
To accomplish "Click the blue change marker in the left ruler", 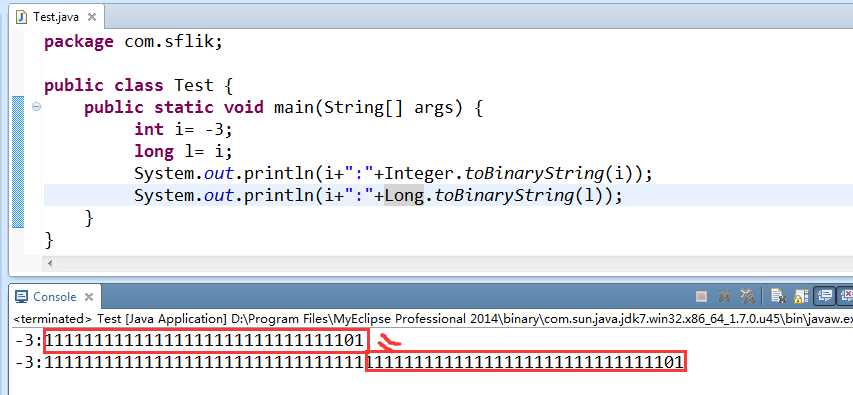I will click(x=18, y=162).
